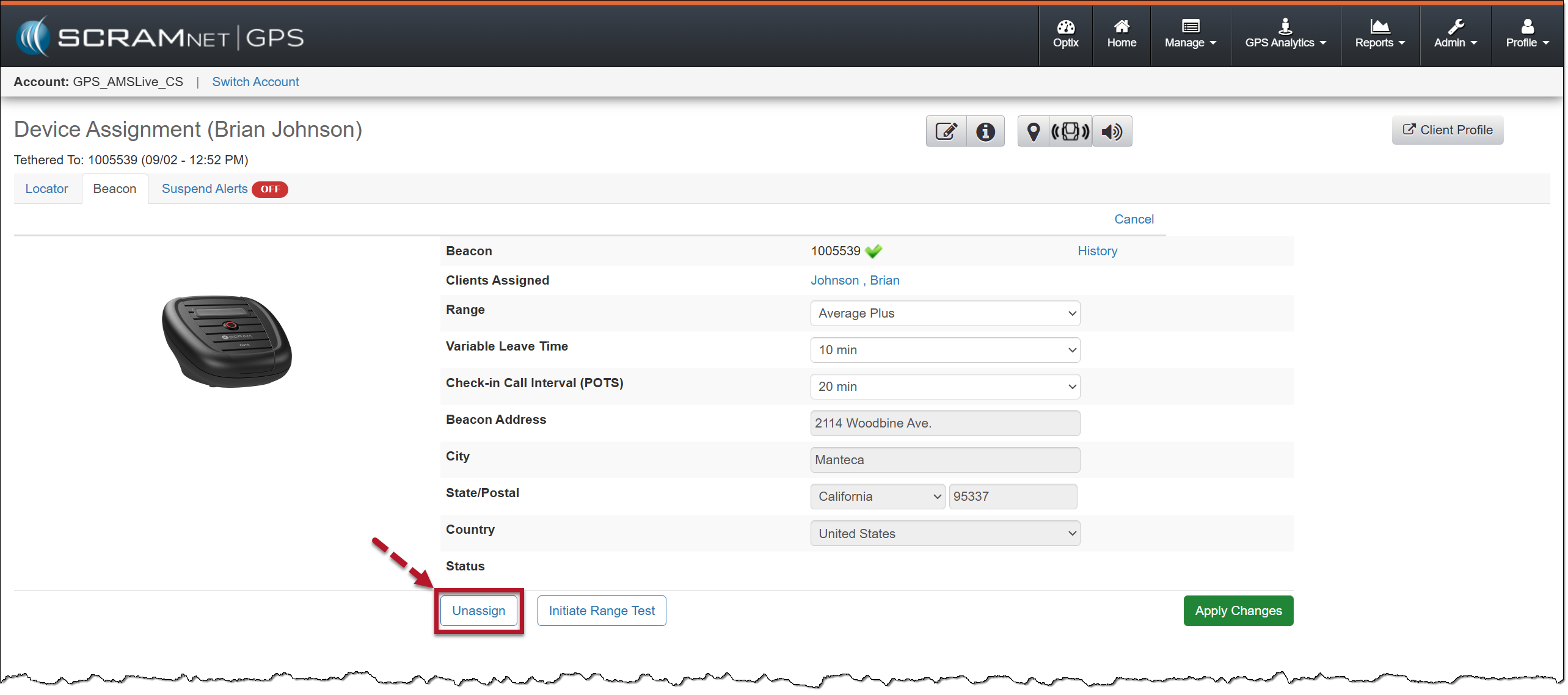Expand the Range dropdown

point(944,313)
